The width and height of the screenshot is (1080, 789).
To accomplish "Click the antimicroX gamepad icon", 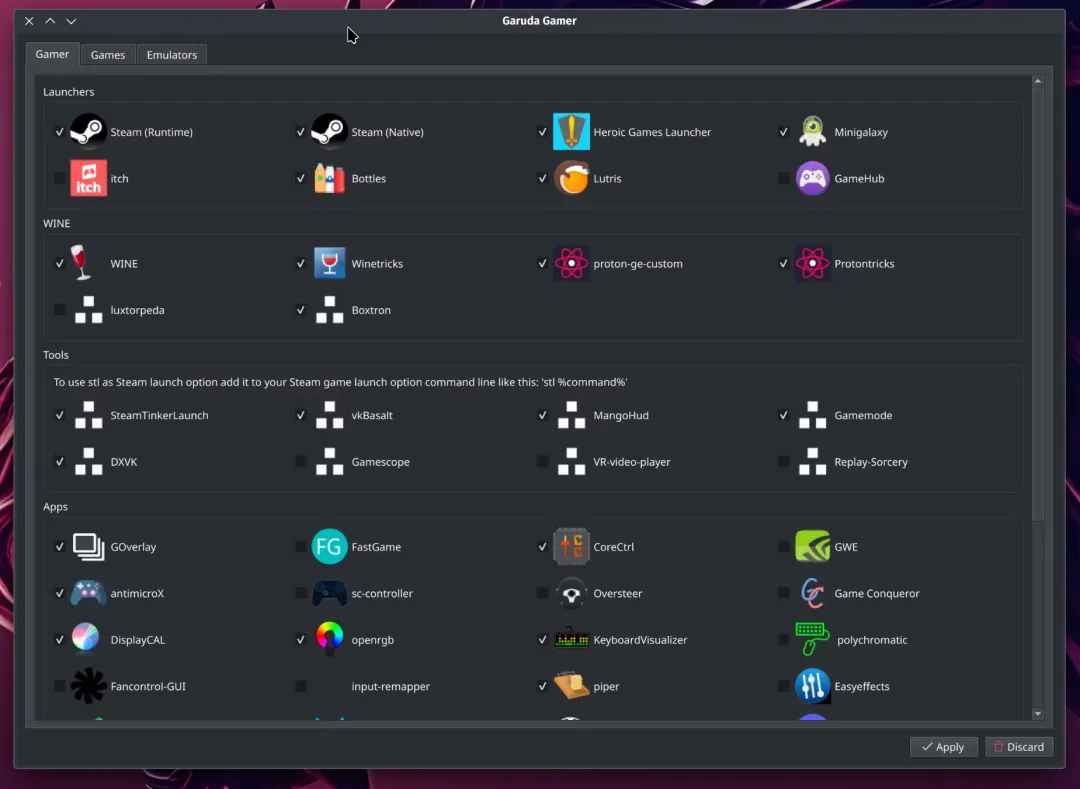I will point(88,593).
